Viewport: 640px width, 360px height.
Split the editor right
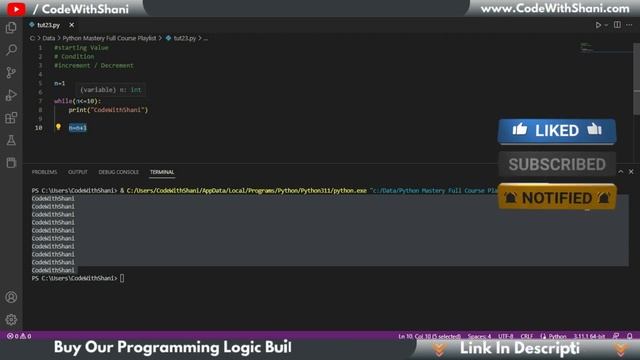click(x=617, y=25)
